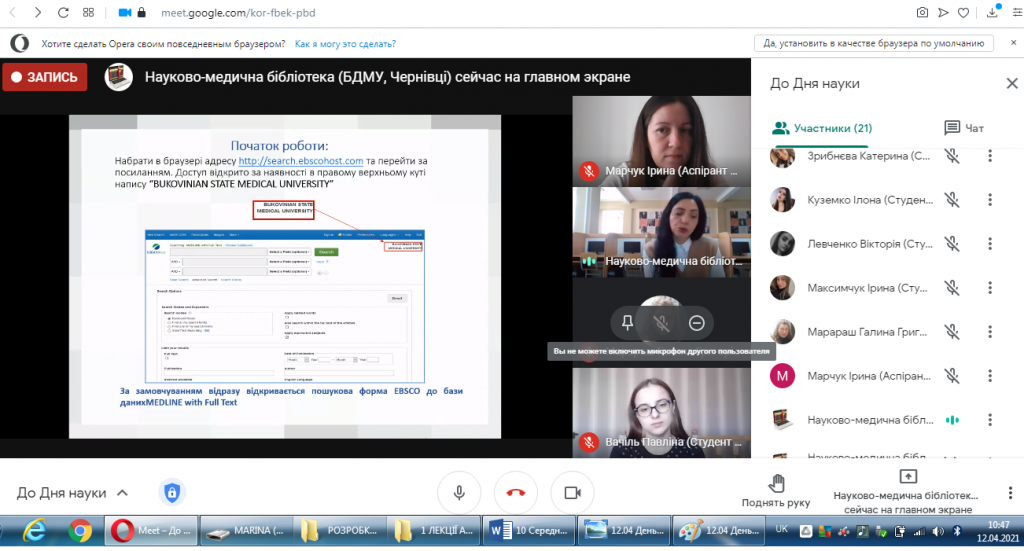Click Поднять руку to raise hand
This screenshot has height=551, width=1024.
(776, 491)
